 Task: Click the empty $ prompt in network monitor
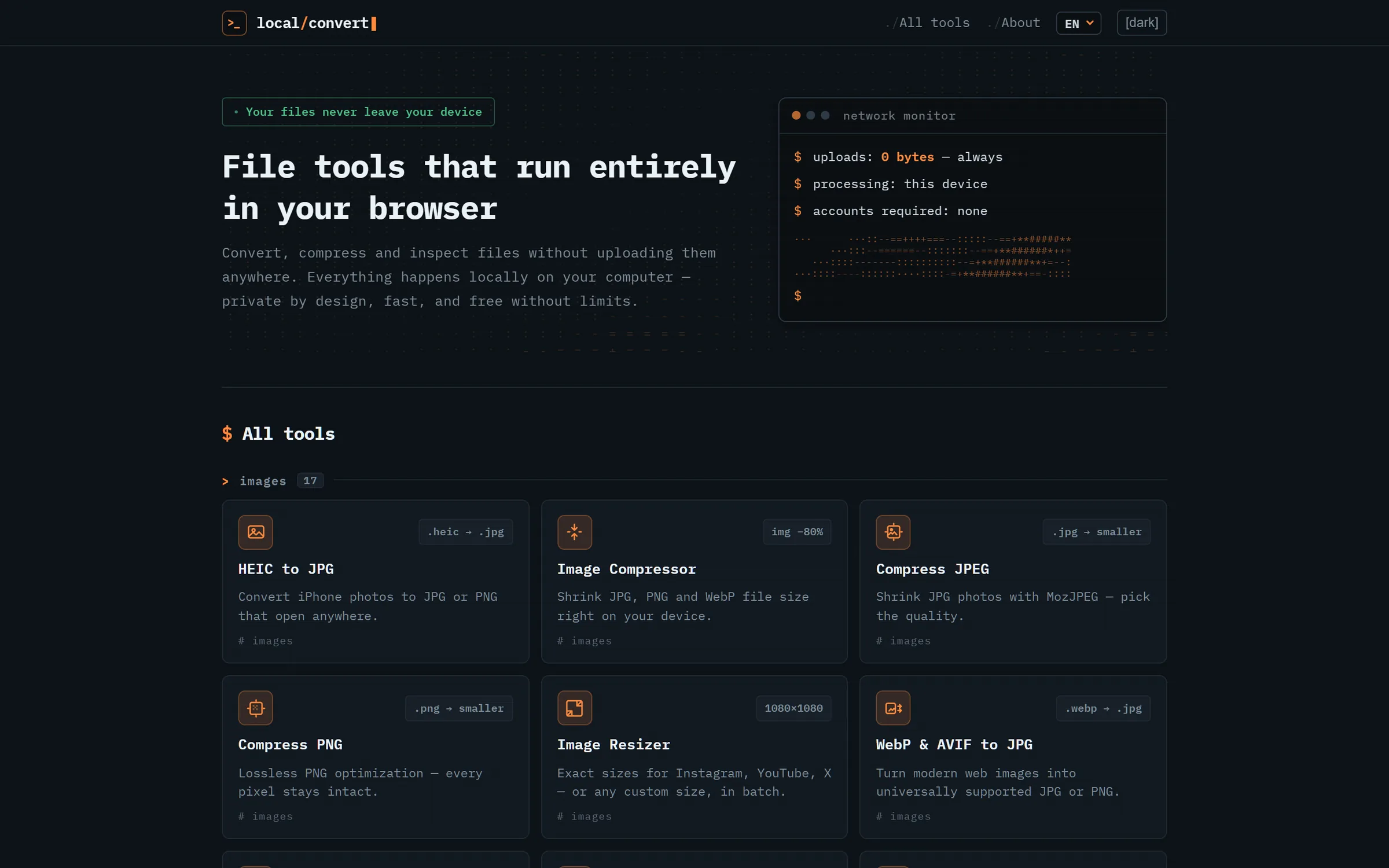coord(798,296)
